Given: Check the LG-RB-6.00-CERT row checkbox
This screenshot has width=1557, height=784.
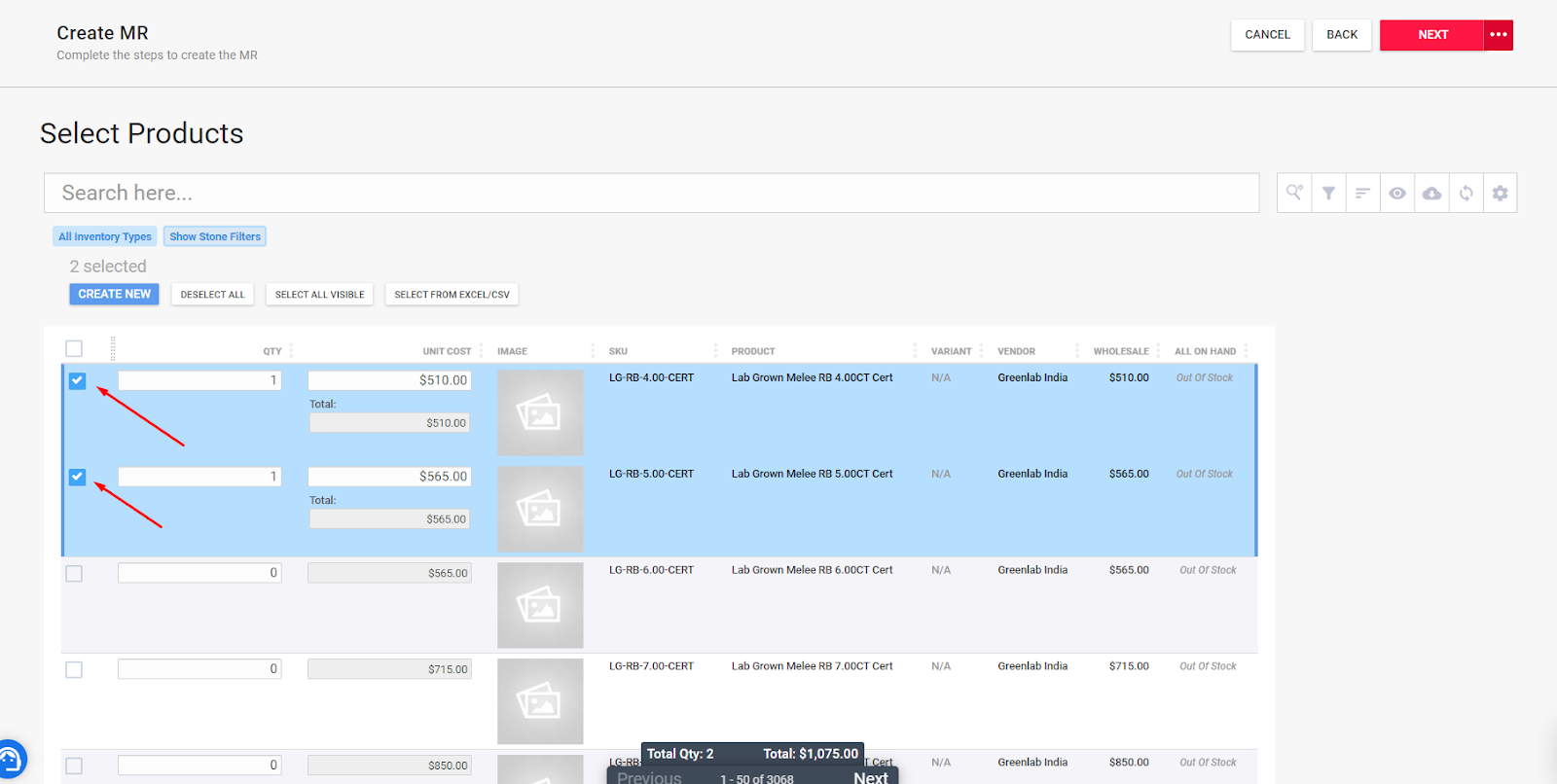Looking at the screenshot, I should pos(74,574).
